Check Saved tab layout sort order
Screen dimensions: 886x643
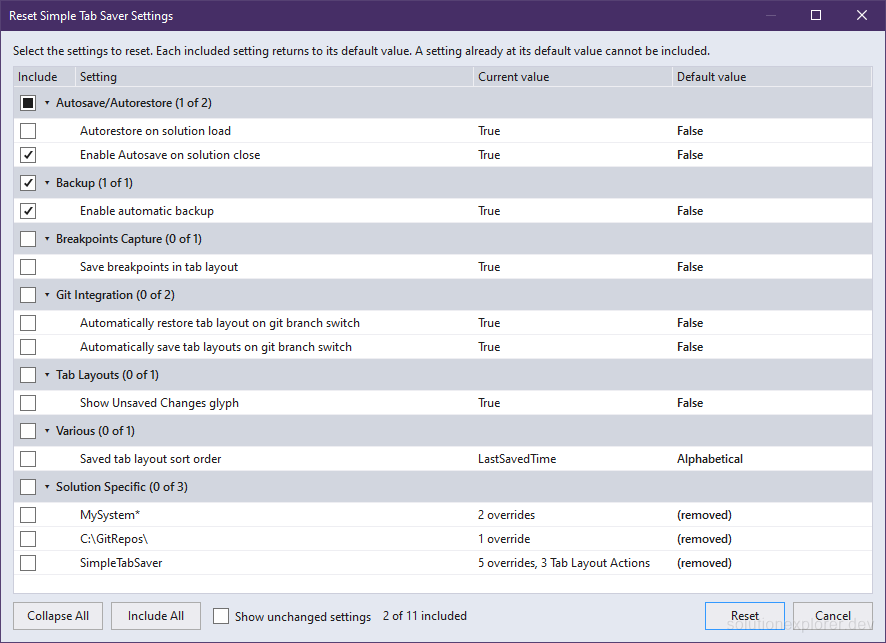pyautogui.click(x=28, y=459)
